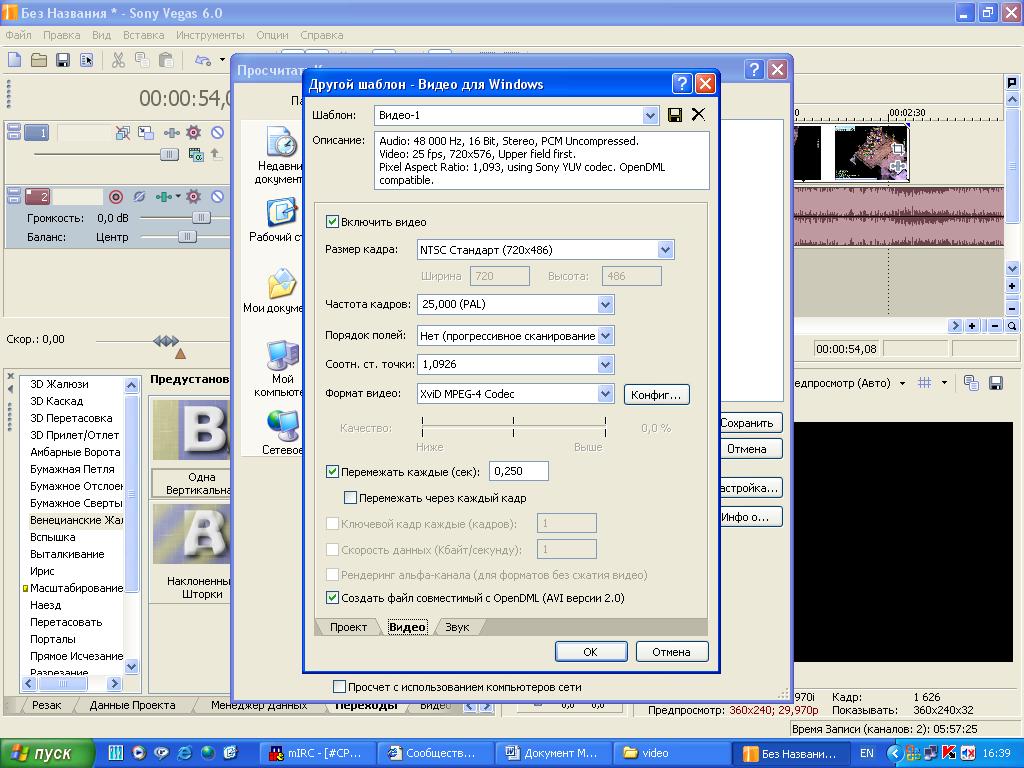Click the timeline zoom magnifier tool
The height and width of the screenshot is (768, 1024).
pyautogui.click(x=1012, y=325)
